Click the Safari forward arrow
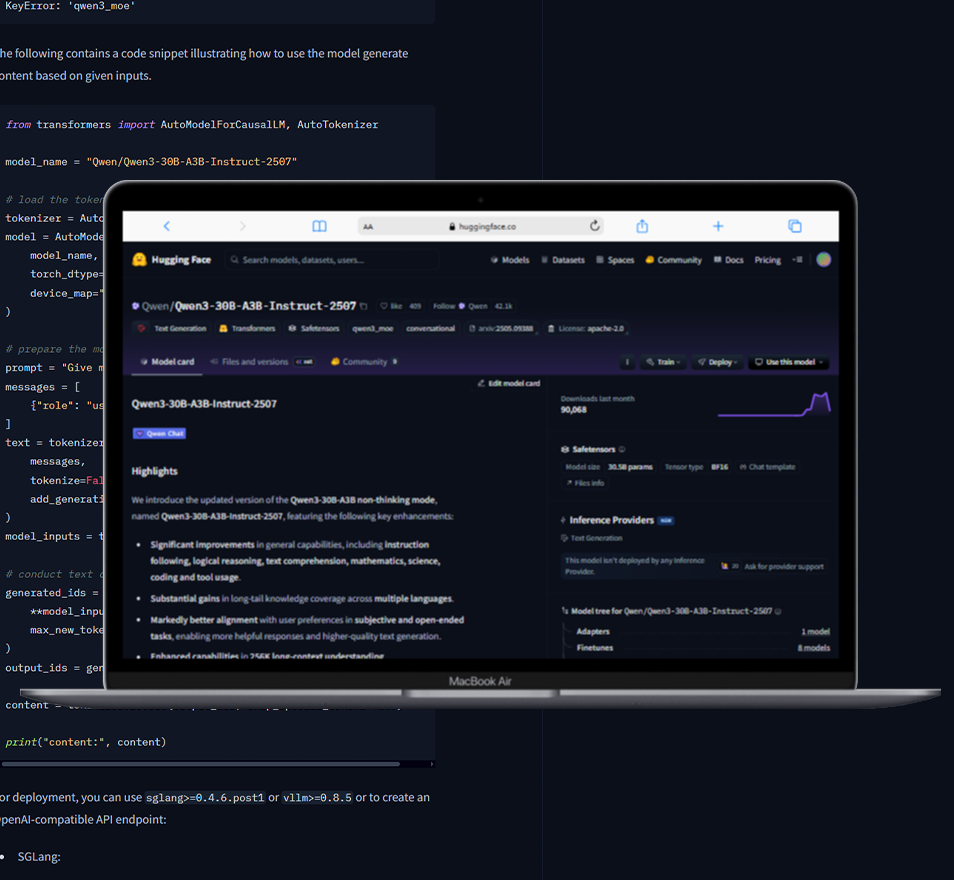The image size is (954, 880). click(243, 226)
